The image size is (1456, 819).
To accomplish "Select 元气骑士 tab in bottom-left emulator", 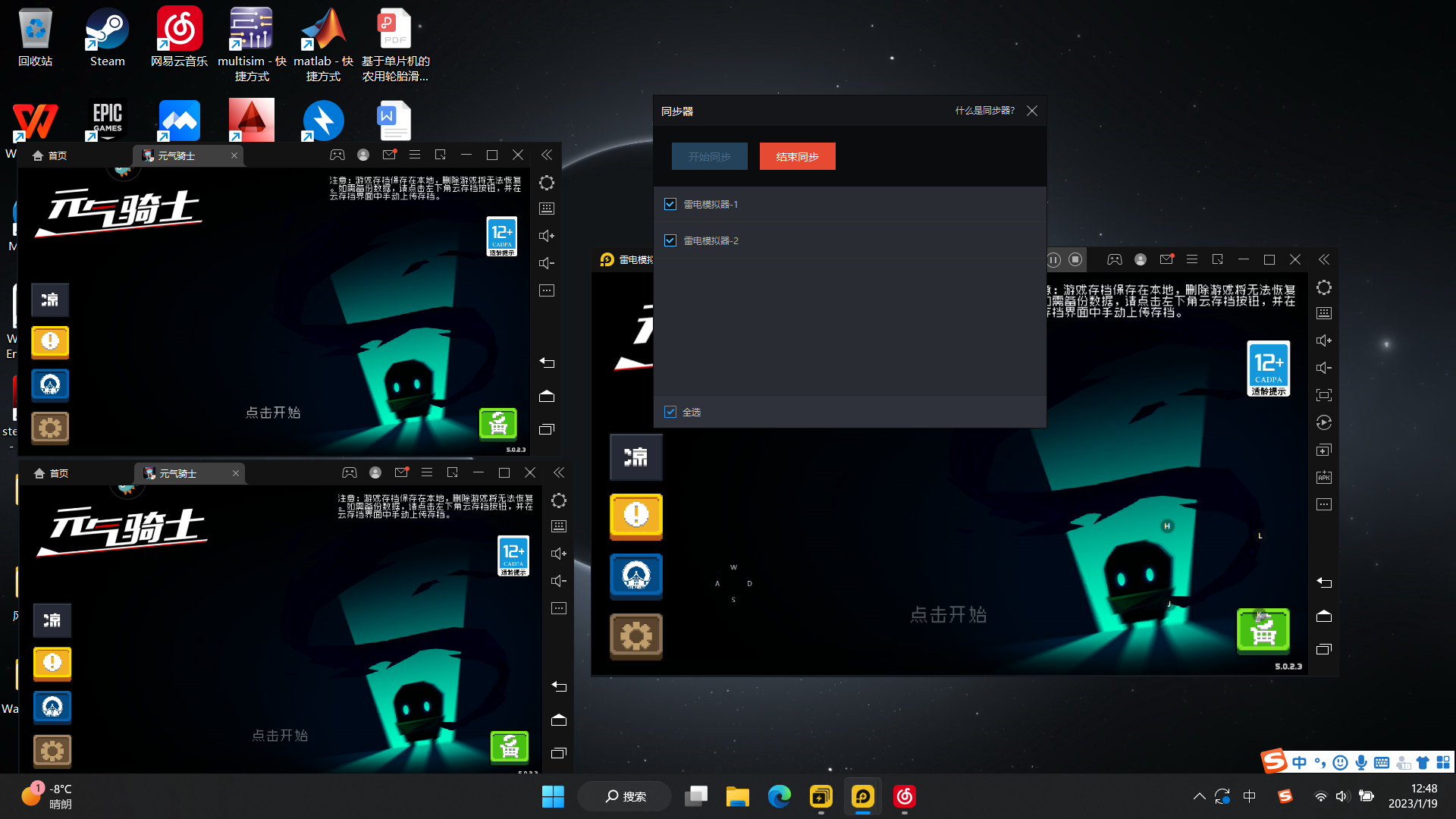I will [177, 473].
